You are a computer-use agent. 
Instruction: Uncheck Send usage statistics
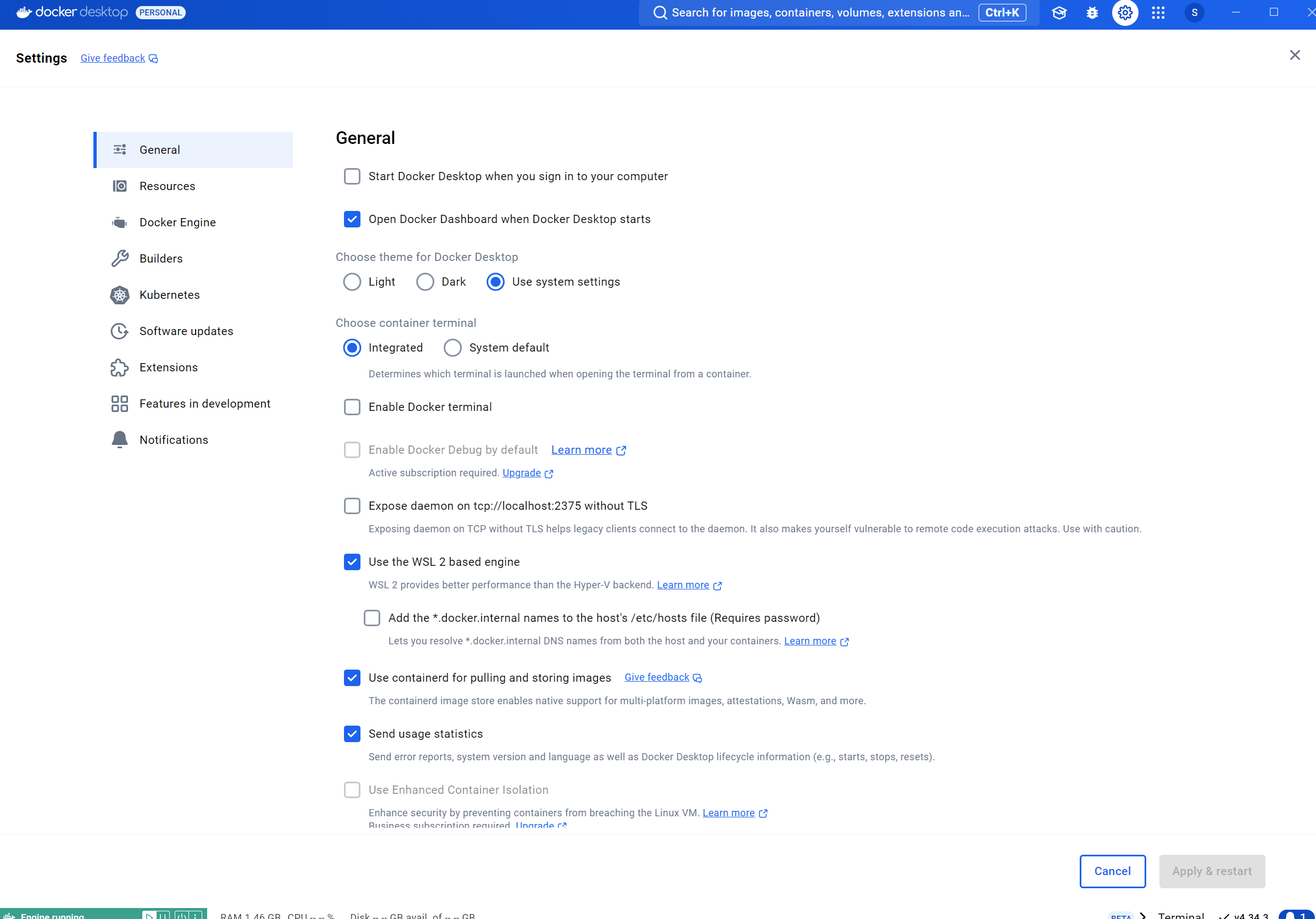point(352,734)
